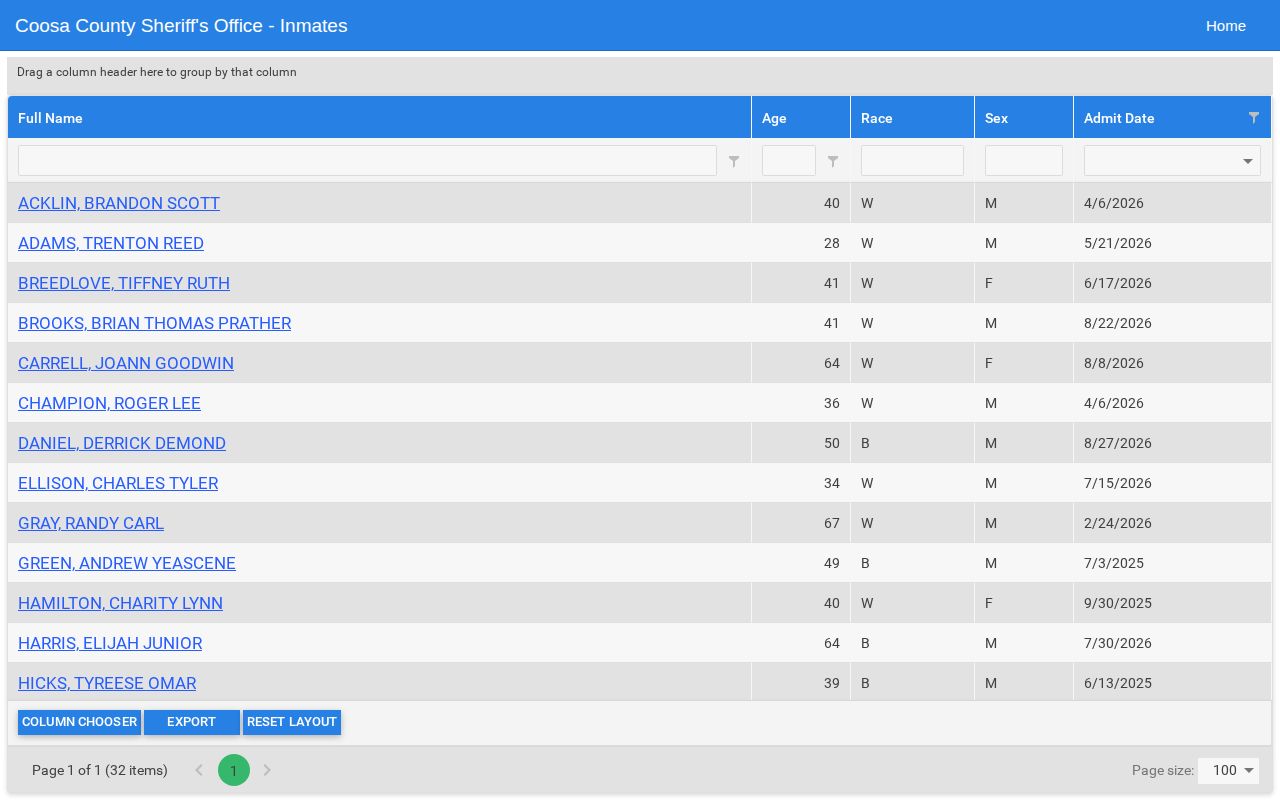Go to the next page arrow
Viewport: 1280px width, 800px height.
point(267,770)
